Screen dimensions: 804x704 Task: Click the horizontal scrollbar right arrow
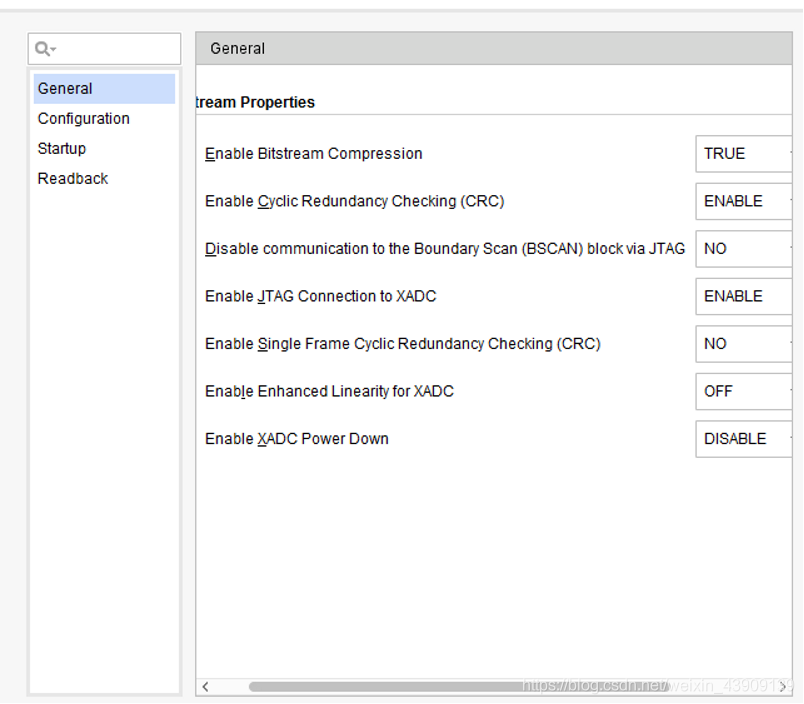(783, 687)
